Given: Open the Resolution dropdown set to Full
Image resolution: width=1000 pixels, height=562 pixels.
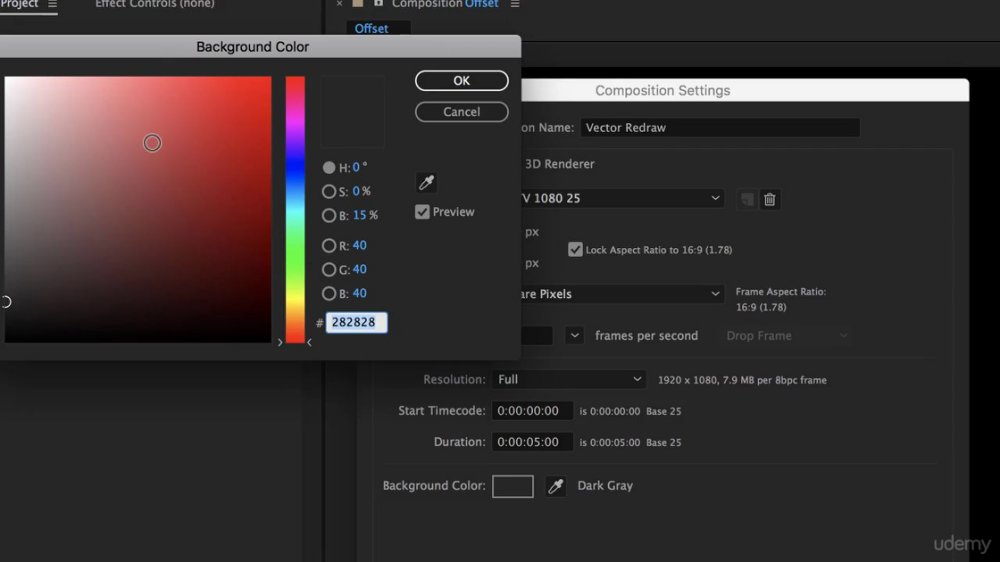Looking at the screenshot, I should click(x=569, y=380).
